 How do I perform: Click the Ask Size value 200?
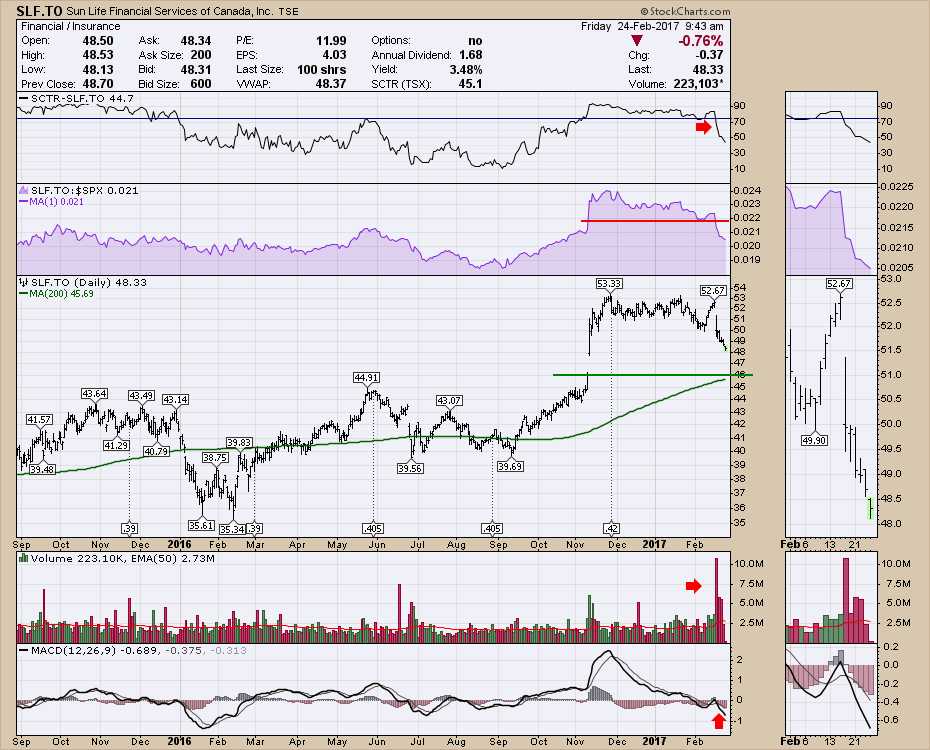(x=200, y=55)
